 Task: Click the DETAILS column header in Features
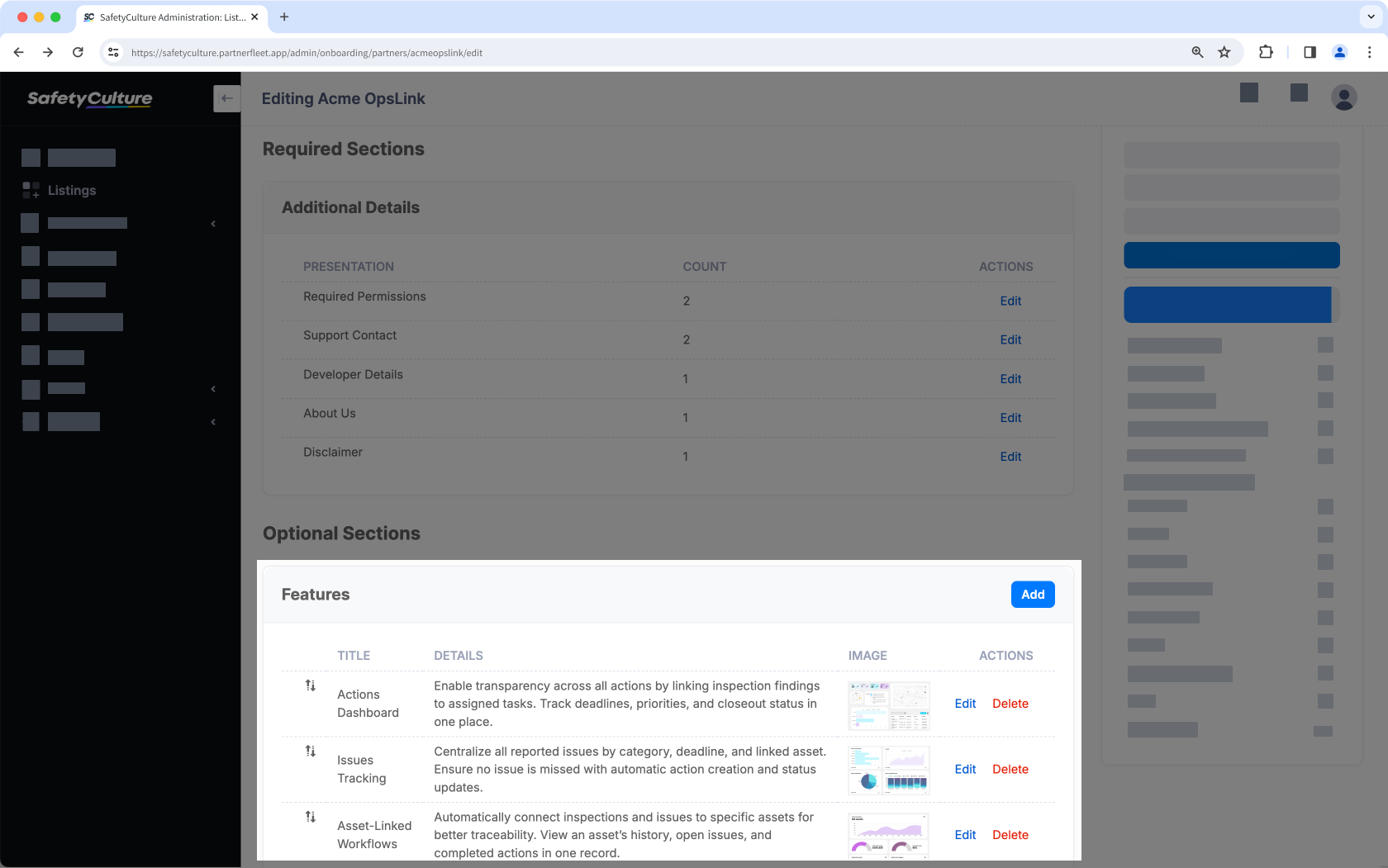coord(459,656)
